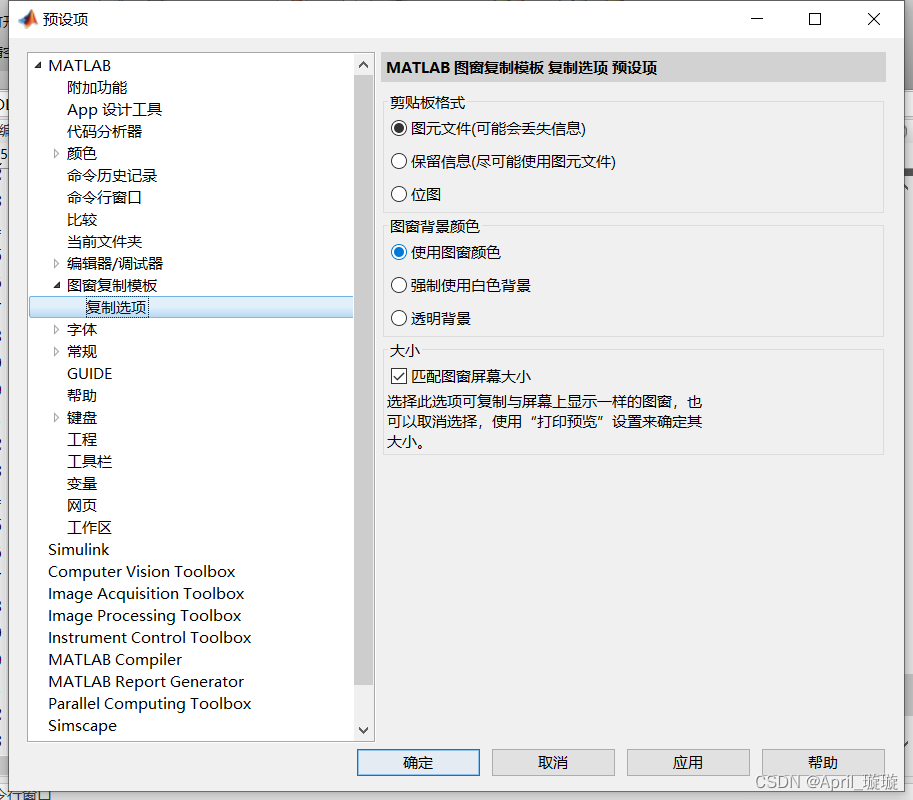This screenshot has height=800, width=913.
Task: Expand the 键盘 preferences node
Action: click(x=57, y=417)
